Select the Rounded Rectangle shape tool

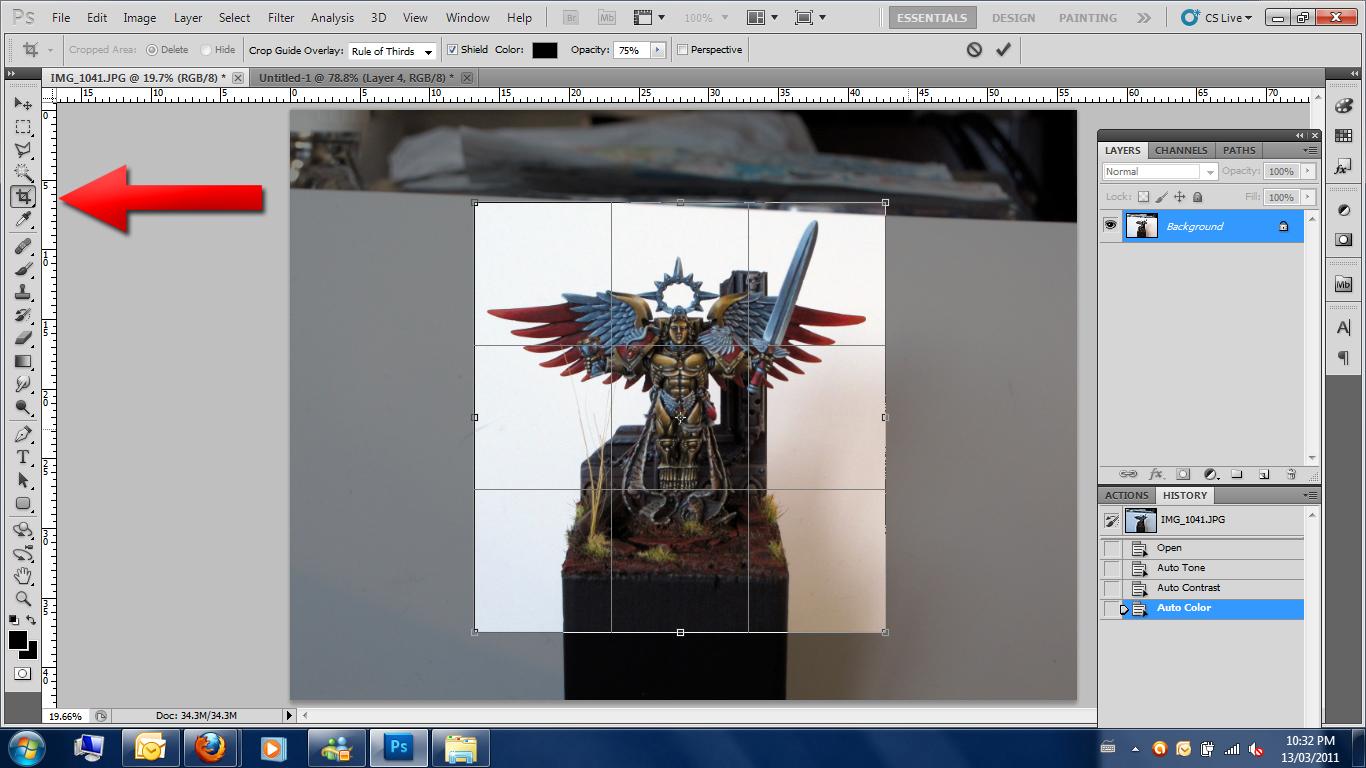click(x=23, y=503)
